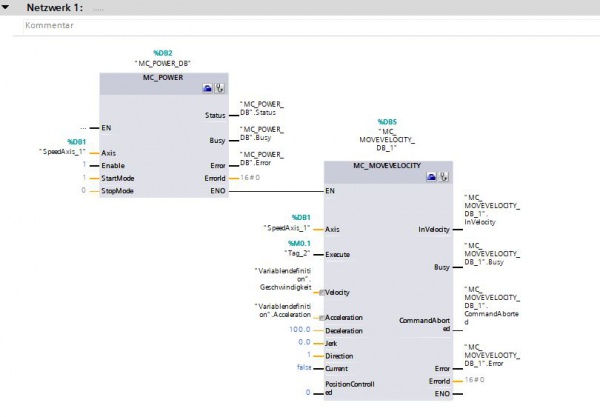Click the StartMode input value of MC_POWER
The width and height of the screenshot is (600, 417).
[x=83, y=177]
